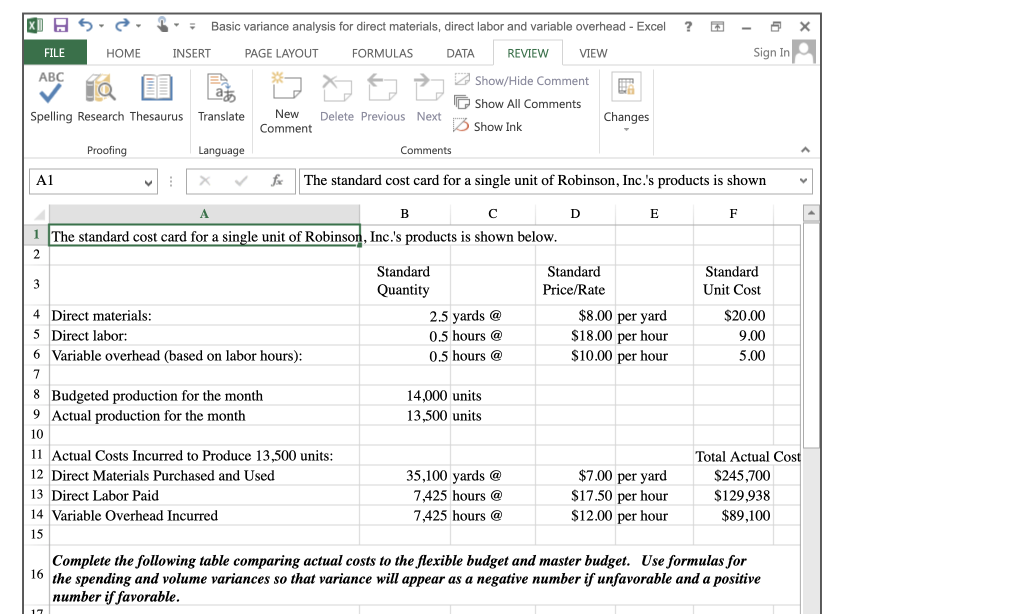Switch to the HOME tab

coord(123,54)
